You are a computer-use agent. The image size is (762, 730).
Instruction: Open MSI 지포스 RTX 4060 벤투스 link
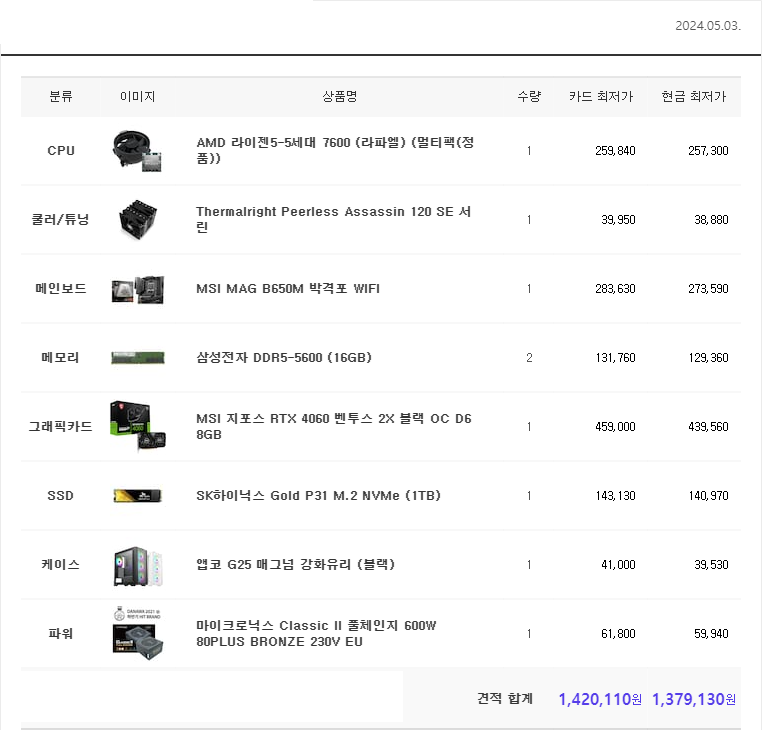(333, 426)
